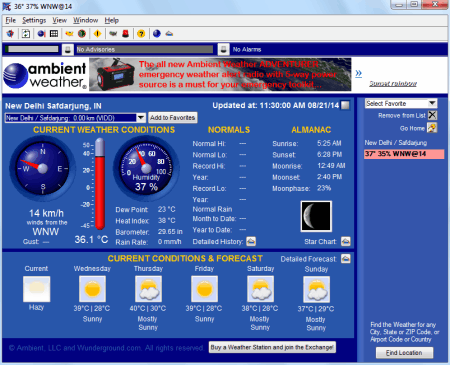Screen dimensions: 450x365
Task: Click the moon phase image
Action: (x=316, y=216)
